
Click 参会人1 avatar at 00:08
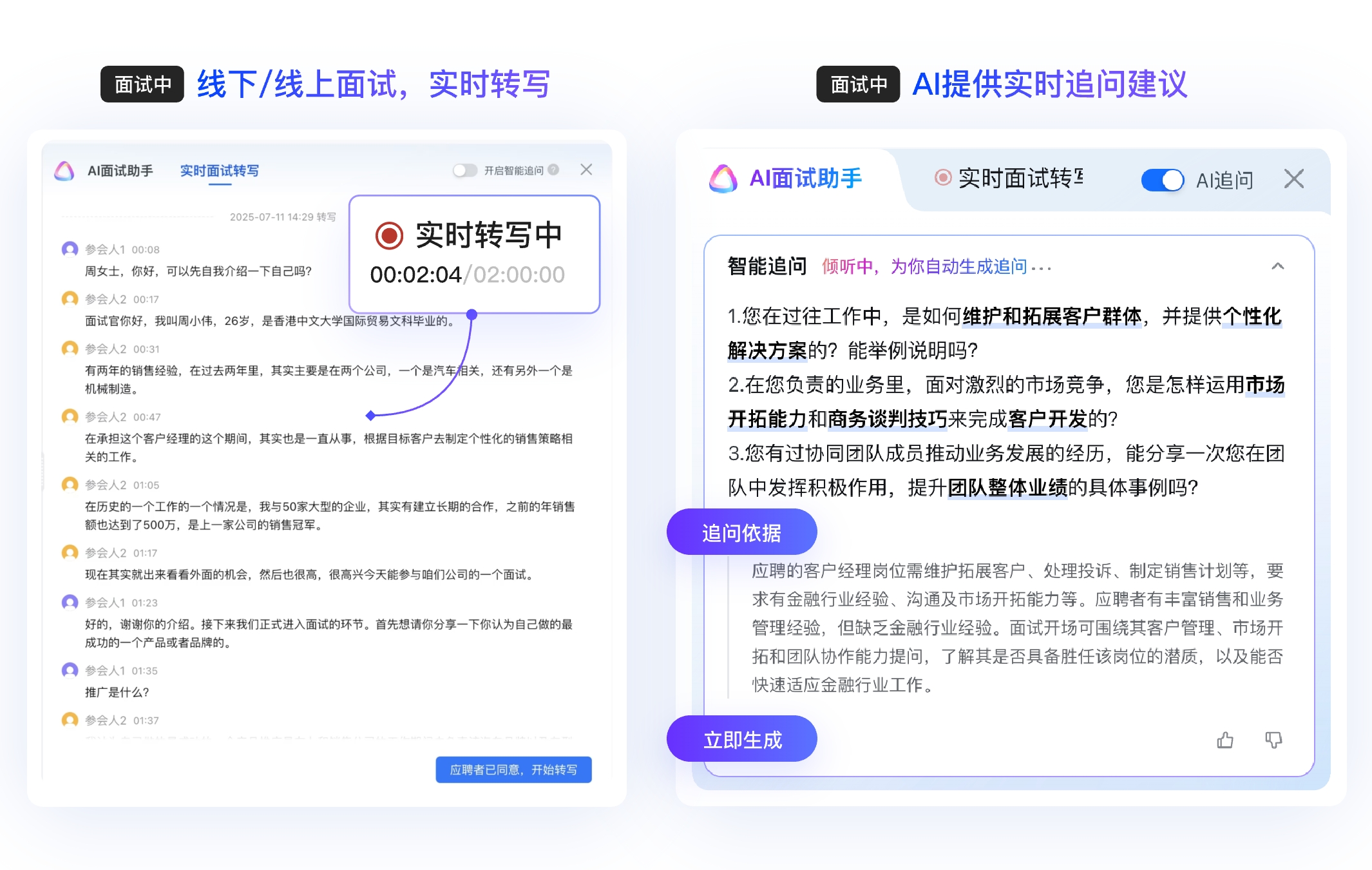coord(70,249)
